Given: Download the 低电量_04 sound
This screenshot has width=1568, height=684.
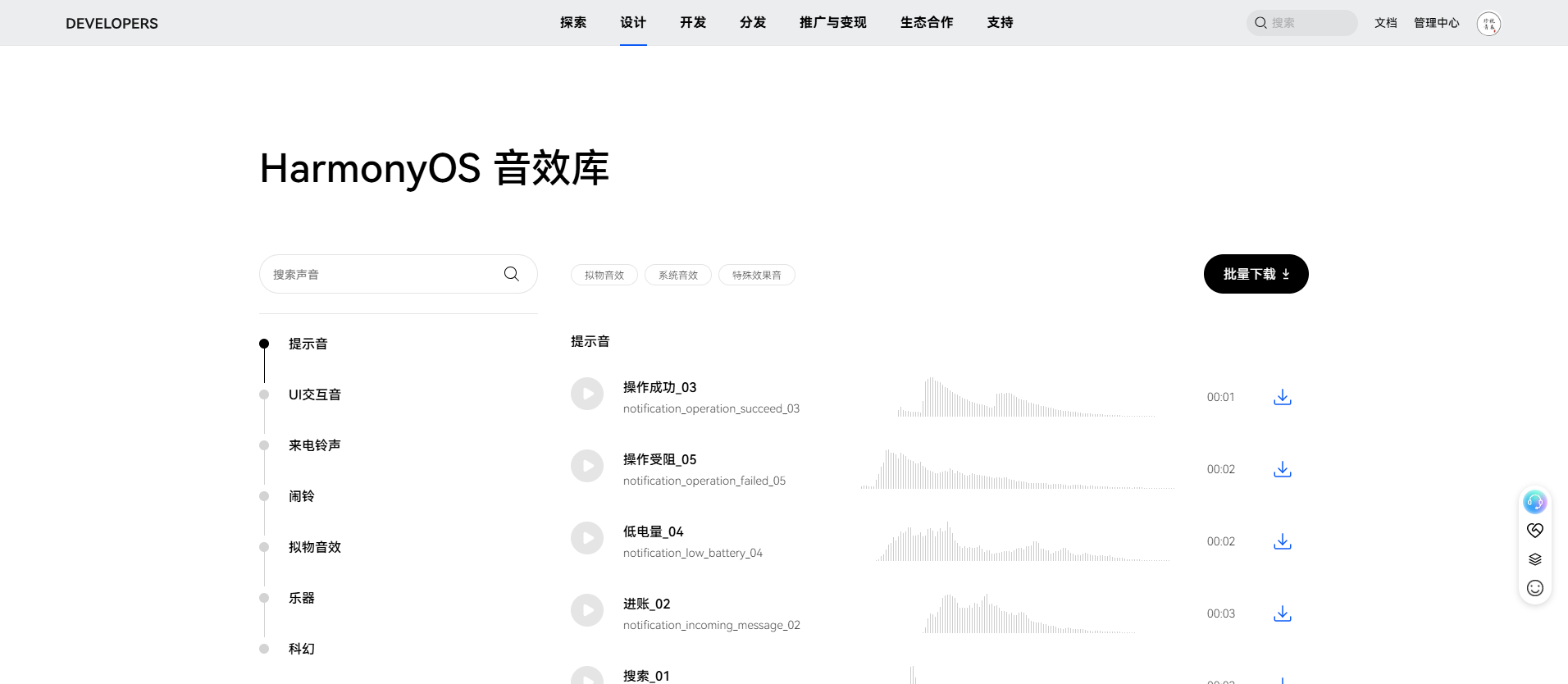Looking at the screenshot, I should click(1283, 541).
